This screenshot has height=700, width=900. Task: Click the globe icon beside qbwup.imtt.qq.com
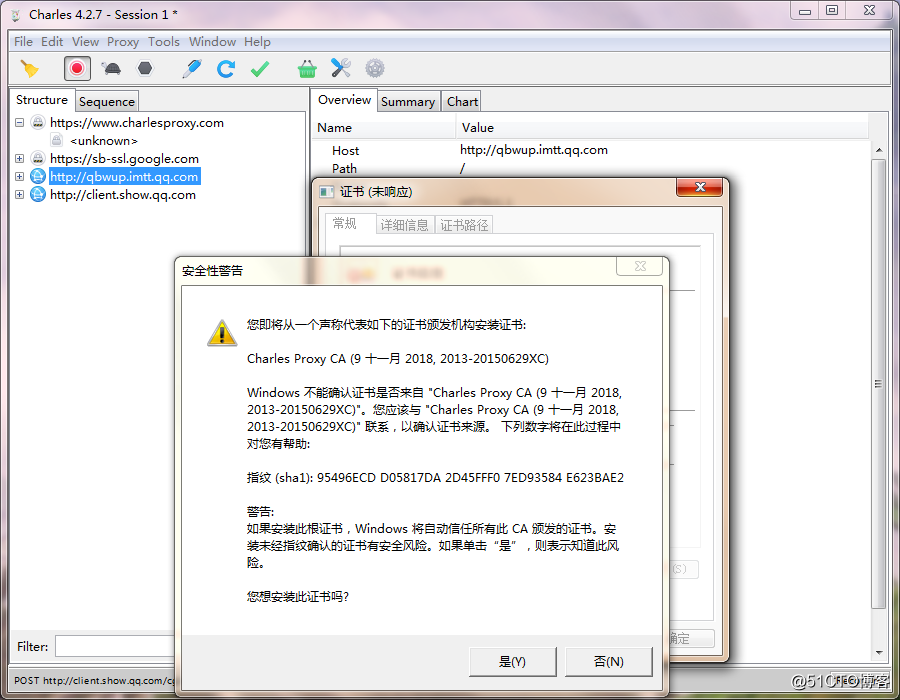(x=38, y=177)
